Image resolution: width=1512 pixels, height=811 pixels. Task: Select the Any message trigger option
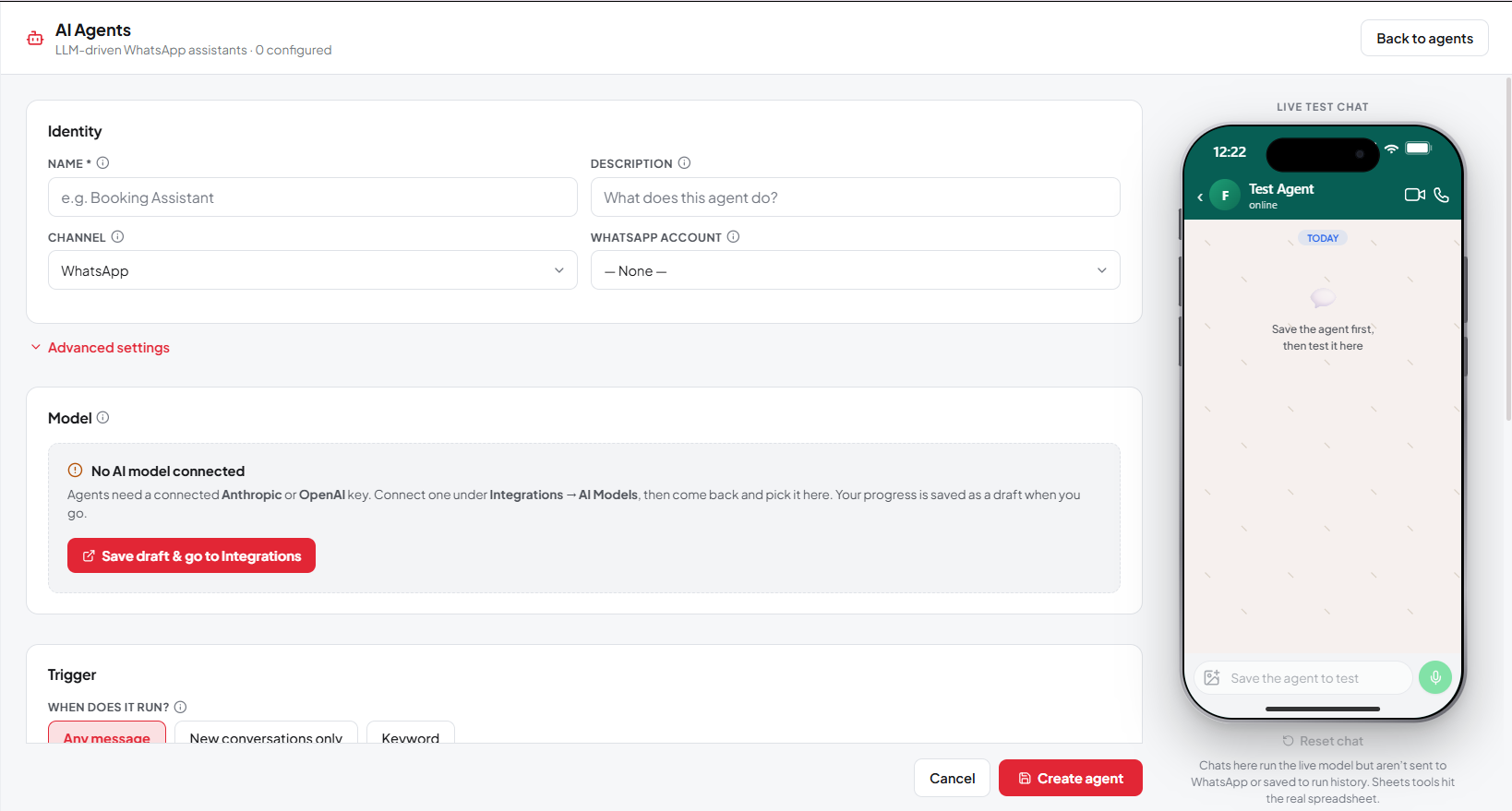[x=107, y=733]
